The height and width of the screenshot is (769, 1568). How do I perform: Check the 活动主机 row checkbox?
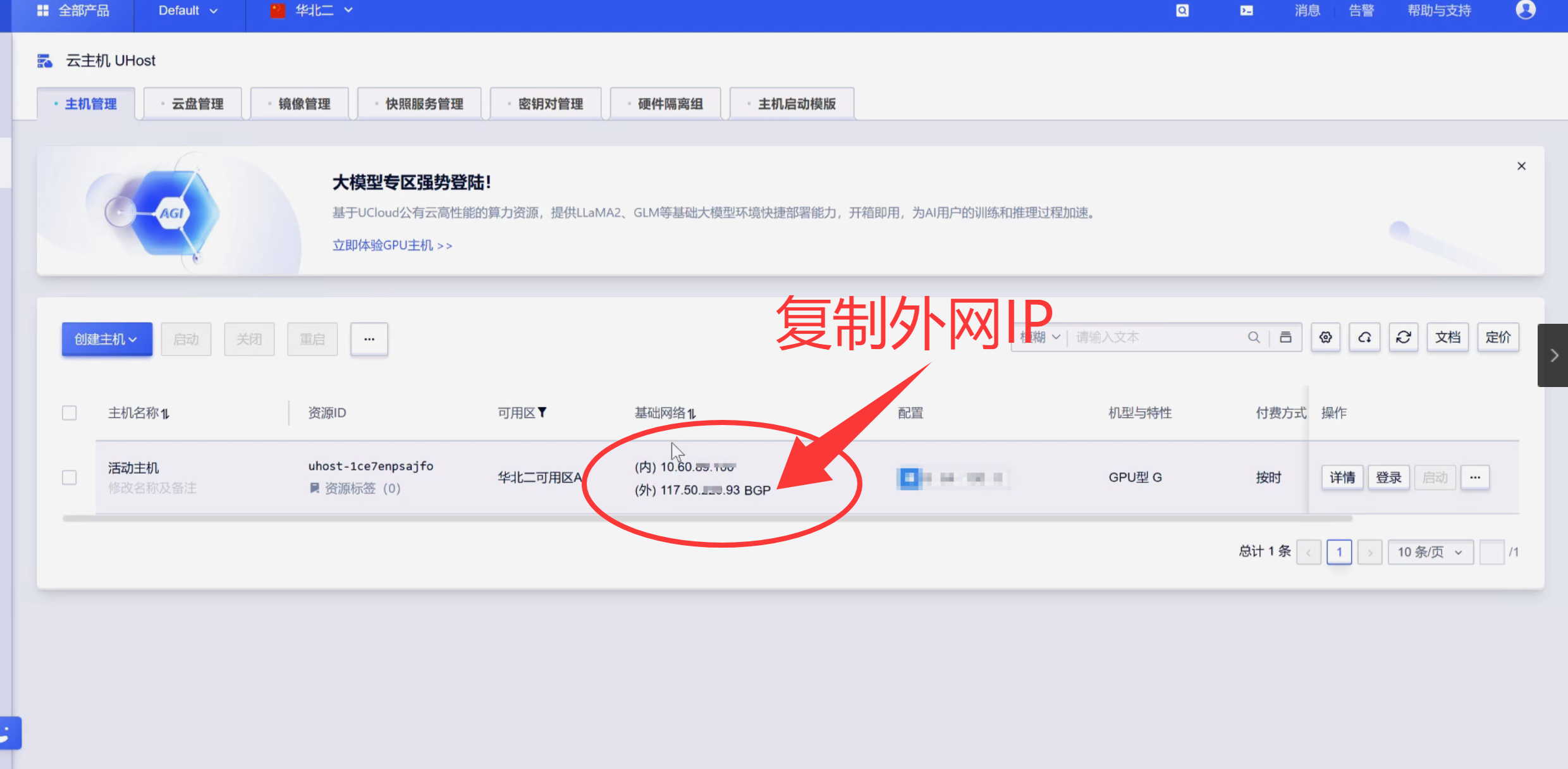70,477
